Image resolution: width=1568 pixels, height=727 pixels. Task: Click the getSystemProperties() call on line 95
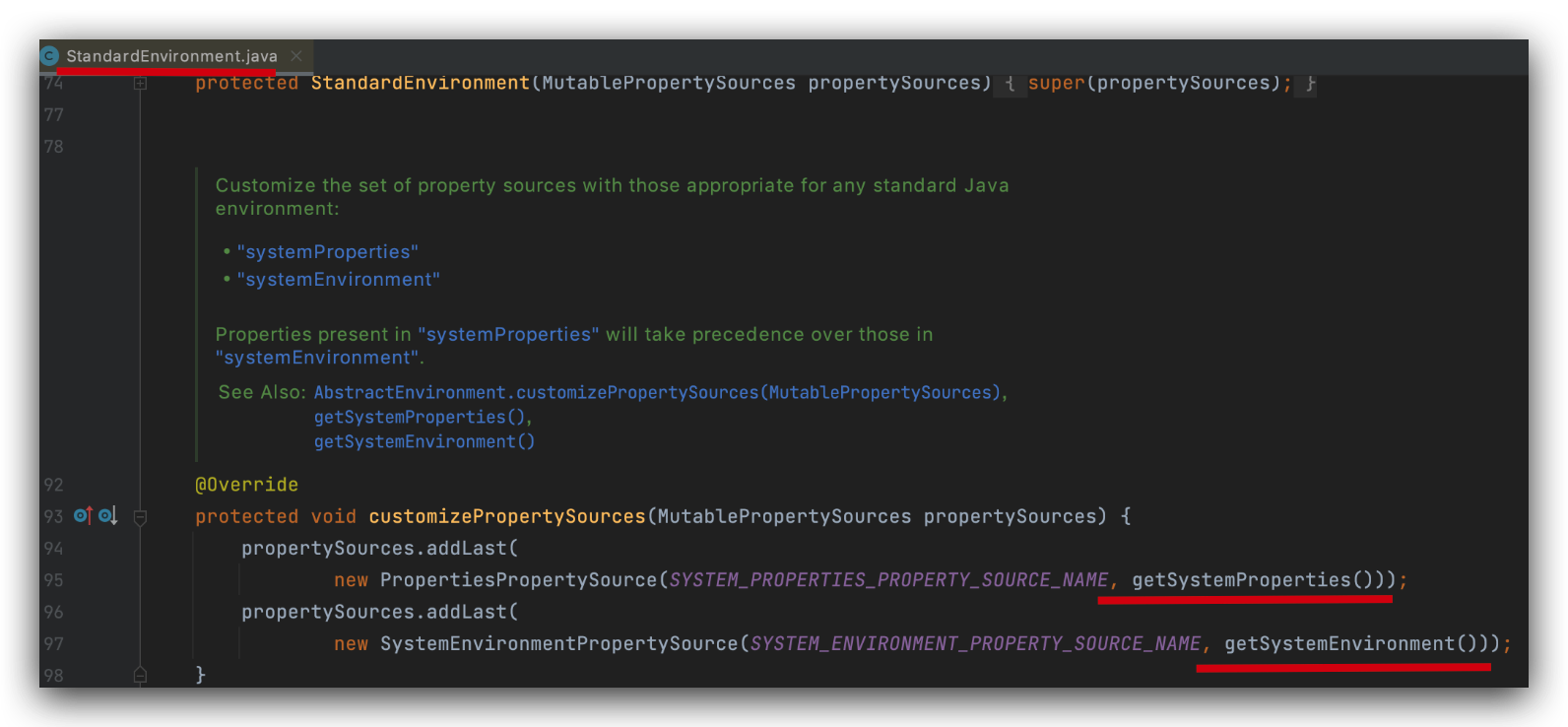[1252, 580]
